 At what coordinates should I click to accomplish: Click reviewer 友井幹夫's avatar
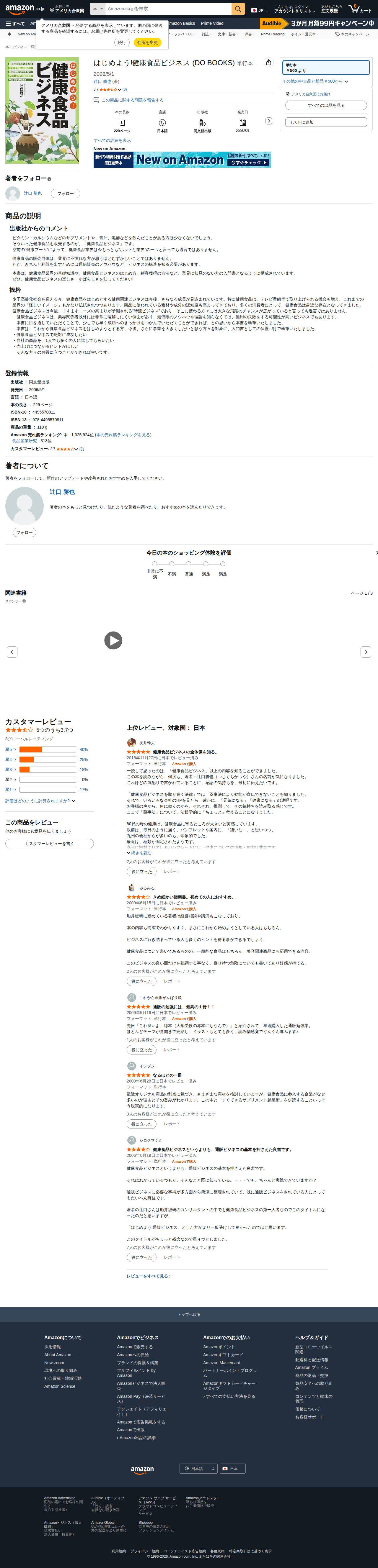click(x=131, y=743)
